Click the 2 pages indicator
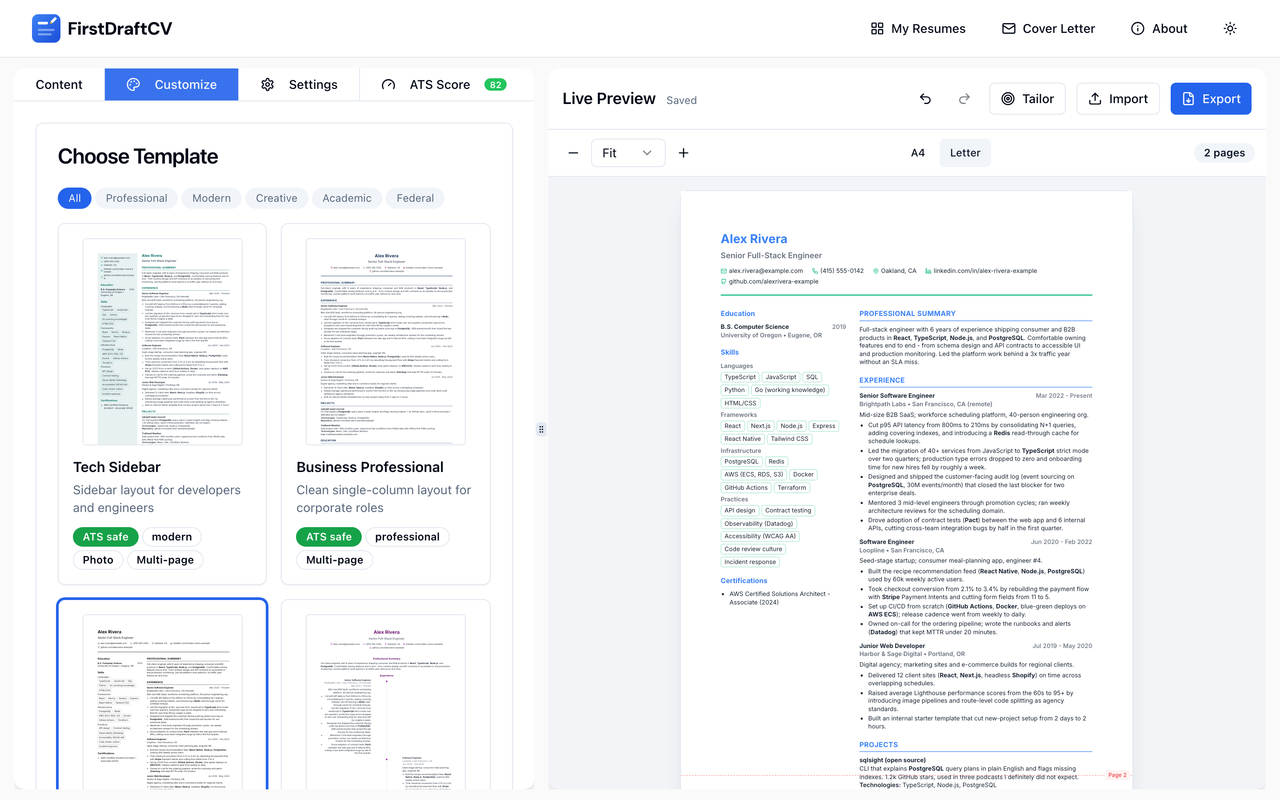This screenshot has height=800, width=1280. tap(1224, 153)
